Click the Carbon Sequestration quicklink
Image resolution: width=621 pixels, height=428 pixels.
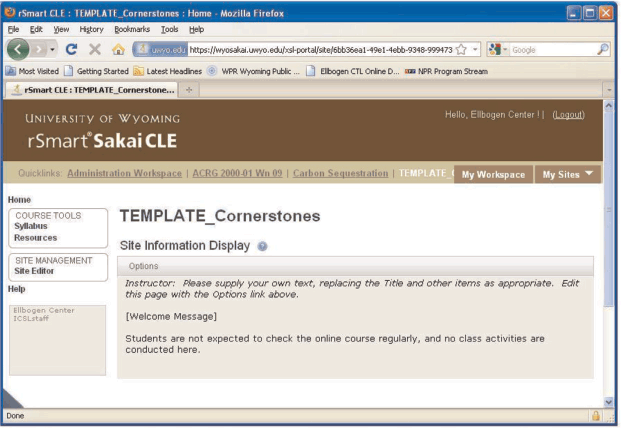pos(341,173)
